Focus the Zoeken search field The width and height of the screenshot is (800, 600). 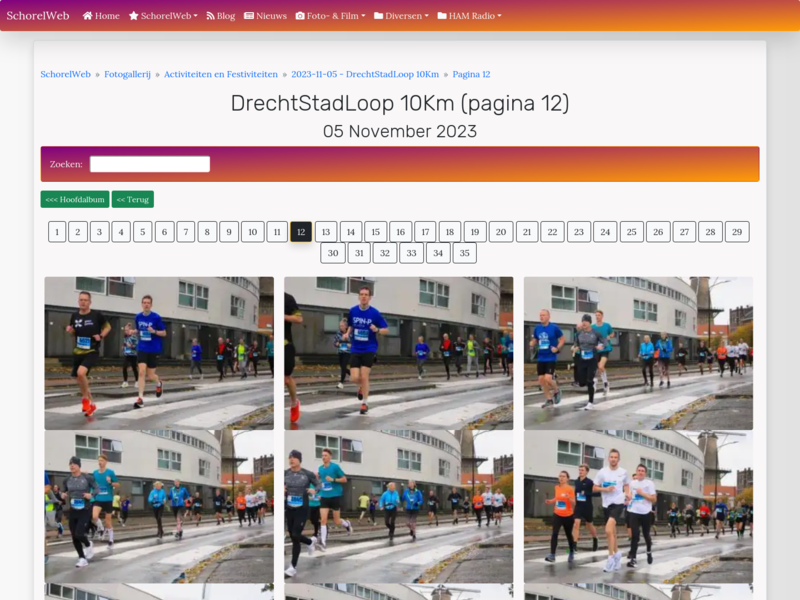tap(150, 164)
